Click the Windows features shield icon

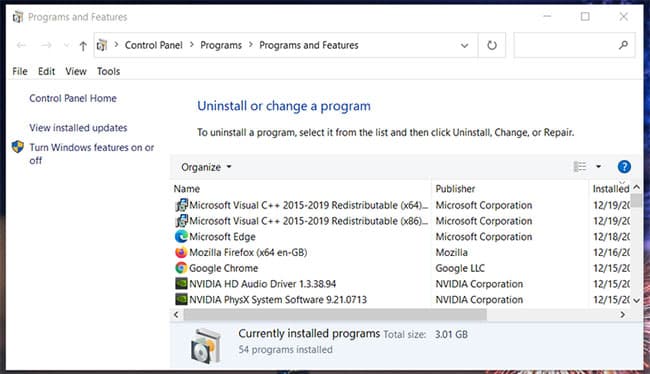(18, 147)
